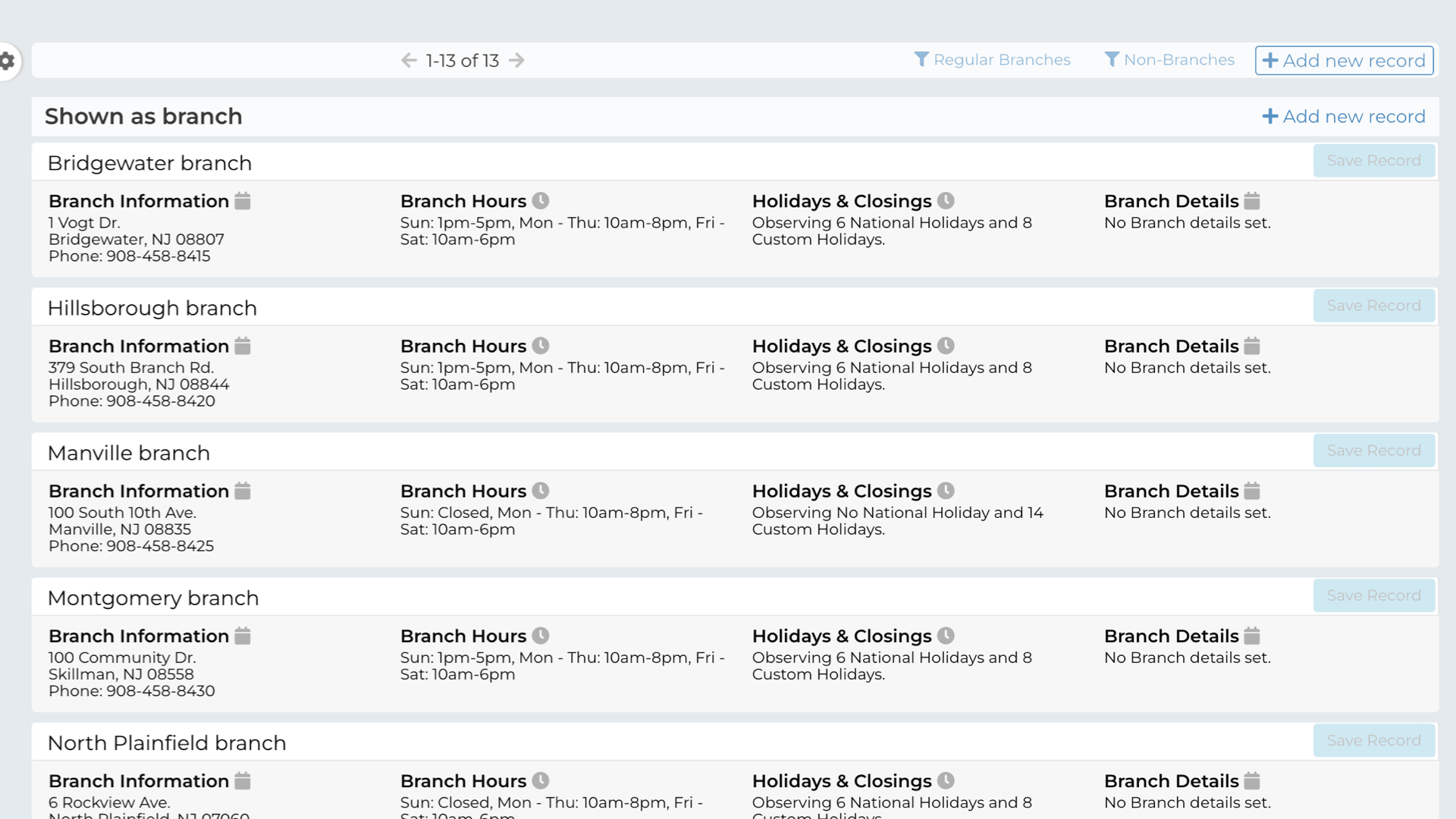The image size is (1456, 819).
Task: Add new record in Shown as branch
Action: click(1344, 116)
